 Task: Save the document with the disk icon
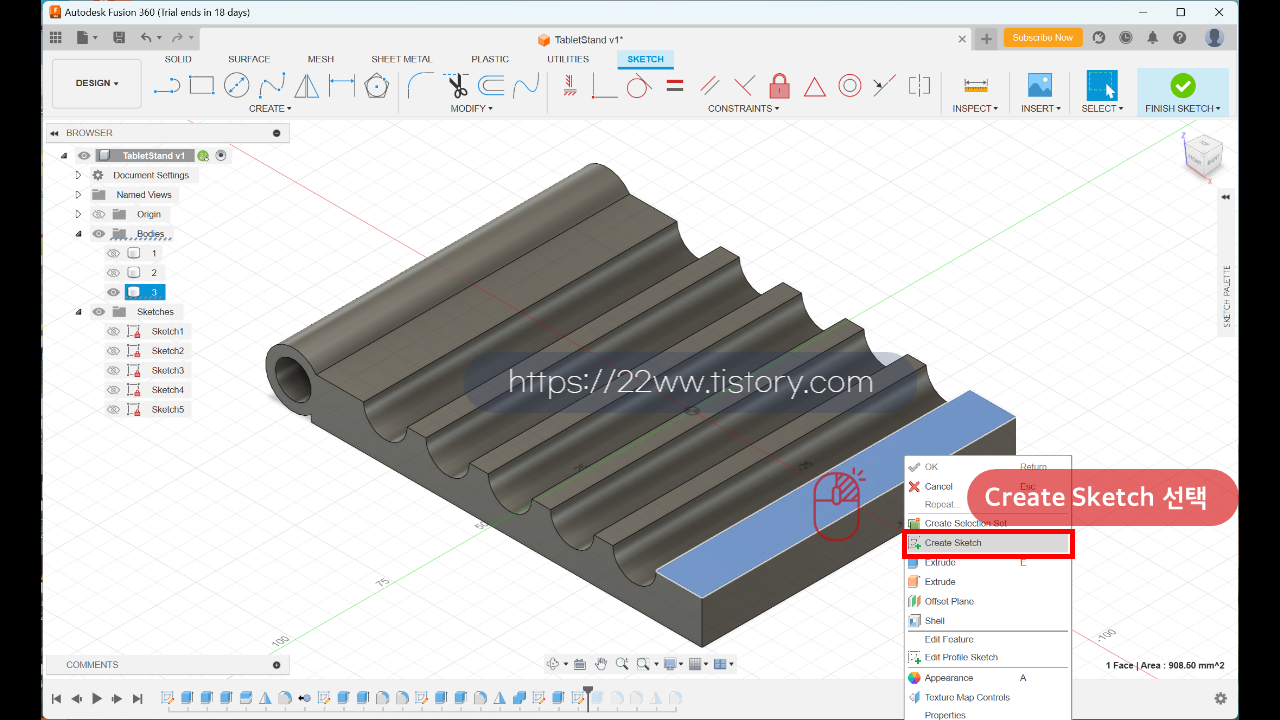click(119, 37)
